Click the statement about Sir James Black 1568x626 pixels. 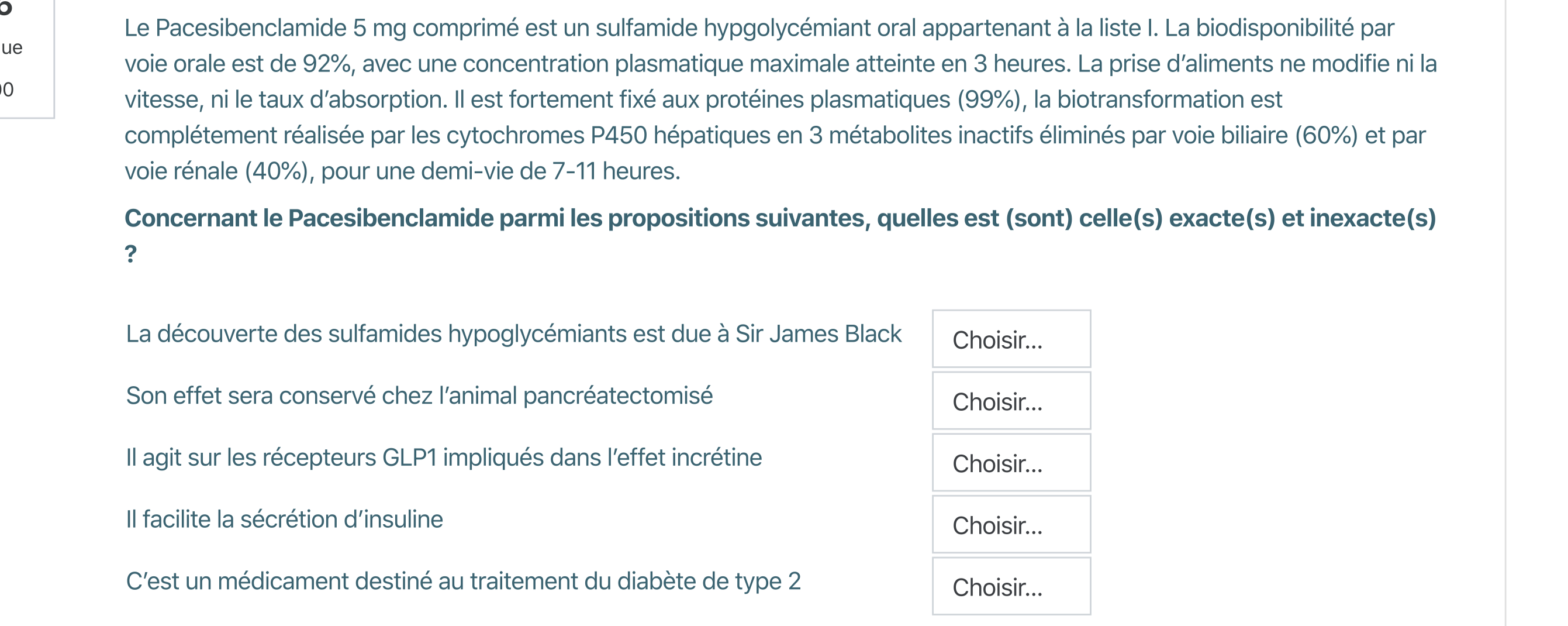click(513, 333)
